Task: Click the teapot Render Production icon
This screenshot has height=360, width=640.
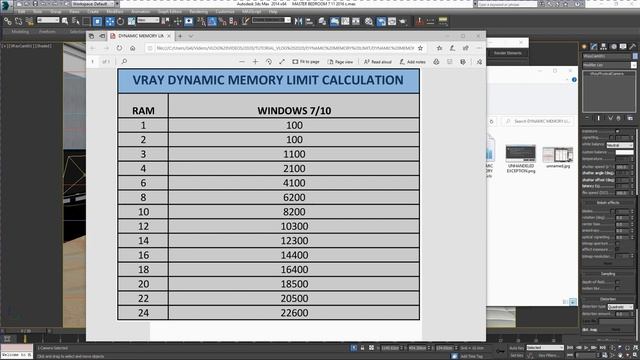Action: point(403,21)
